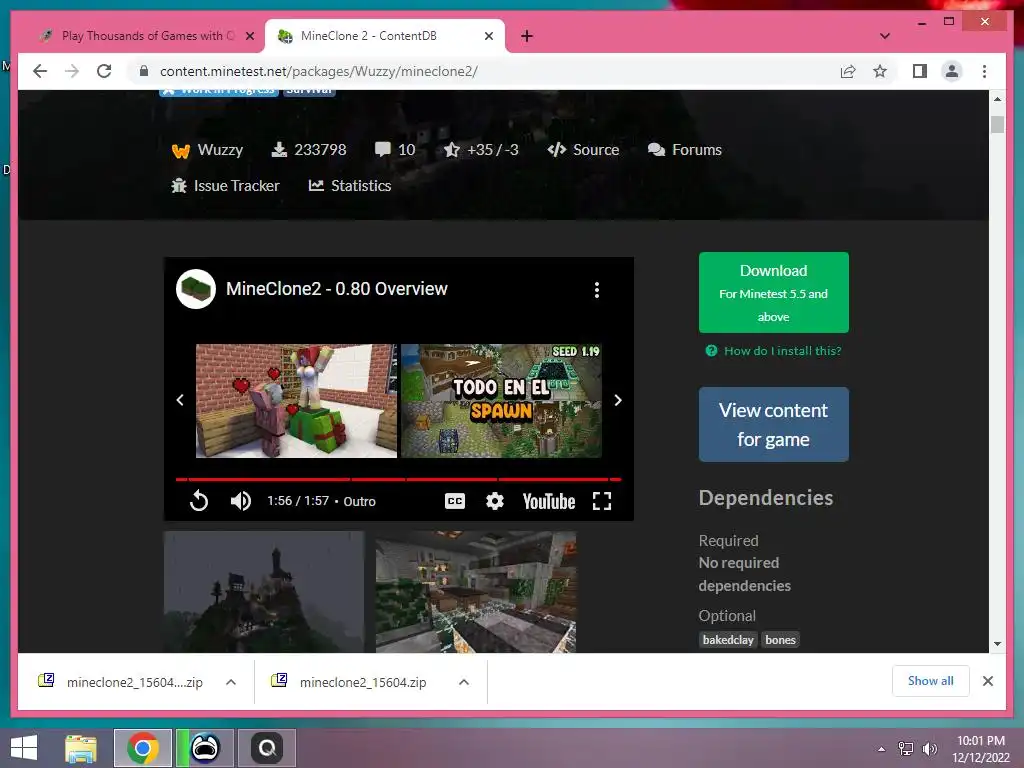Show previous suggested videos arrow
This screenshot has height=768, width=1024.
click(180, 400)
